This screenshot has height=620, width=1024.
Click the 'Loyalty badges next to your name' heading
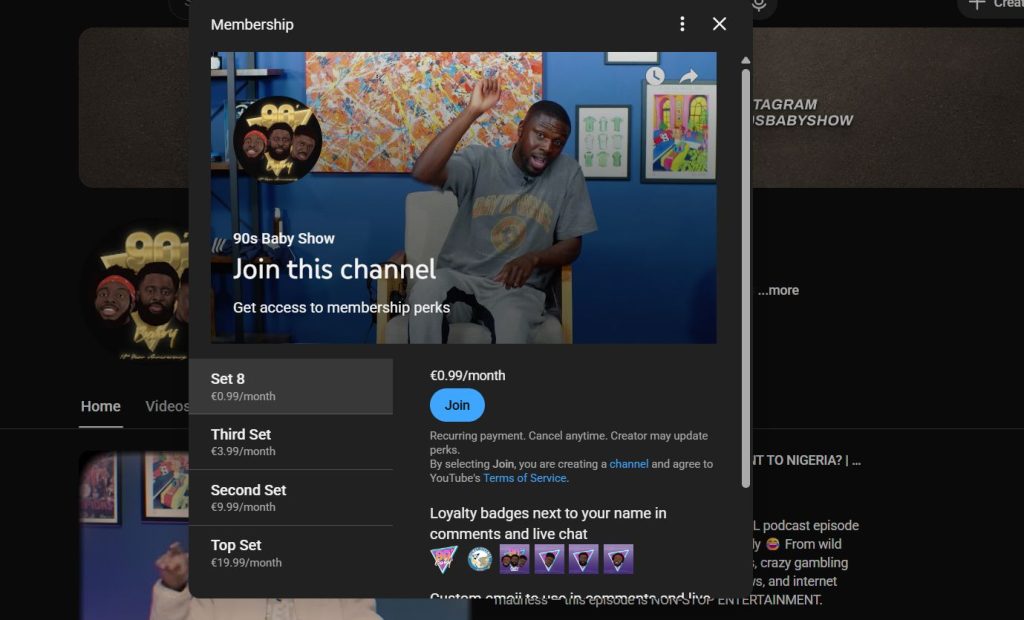(548, 523)
